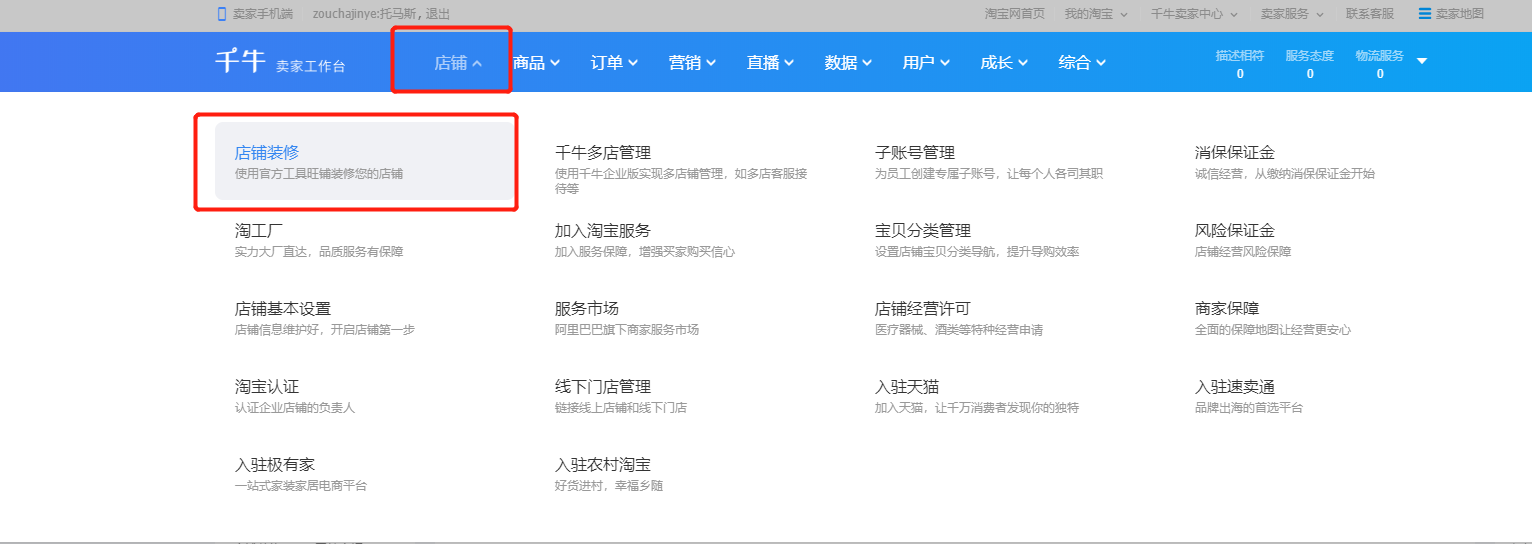Click description 使用官方工具旺铺装修您的店铺
Viewport: 1532px width, 544px height.
click(x=319, y=173)
